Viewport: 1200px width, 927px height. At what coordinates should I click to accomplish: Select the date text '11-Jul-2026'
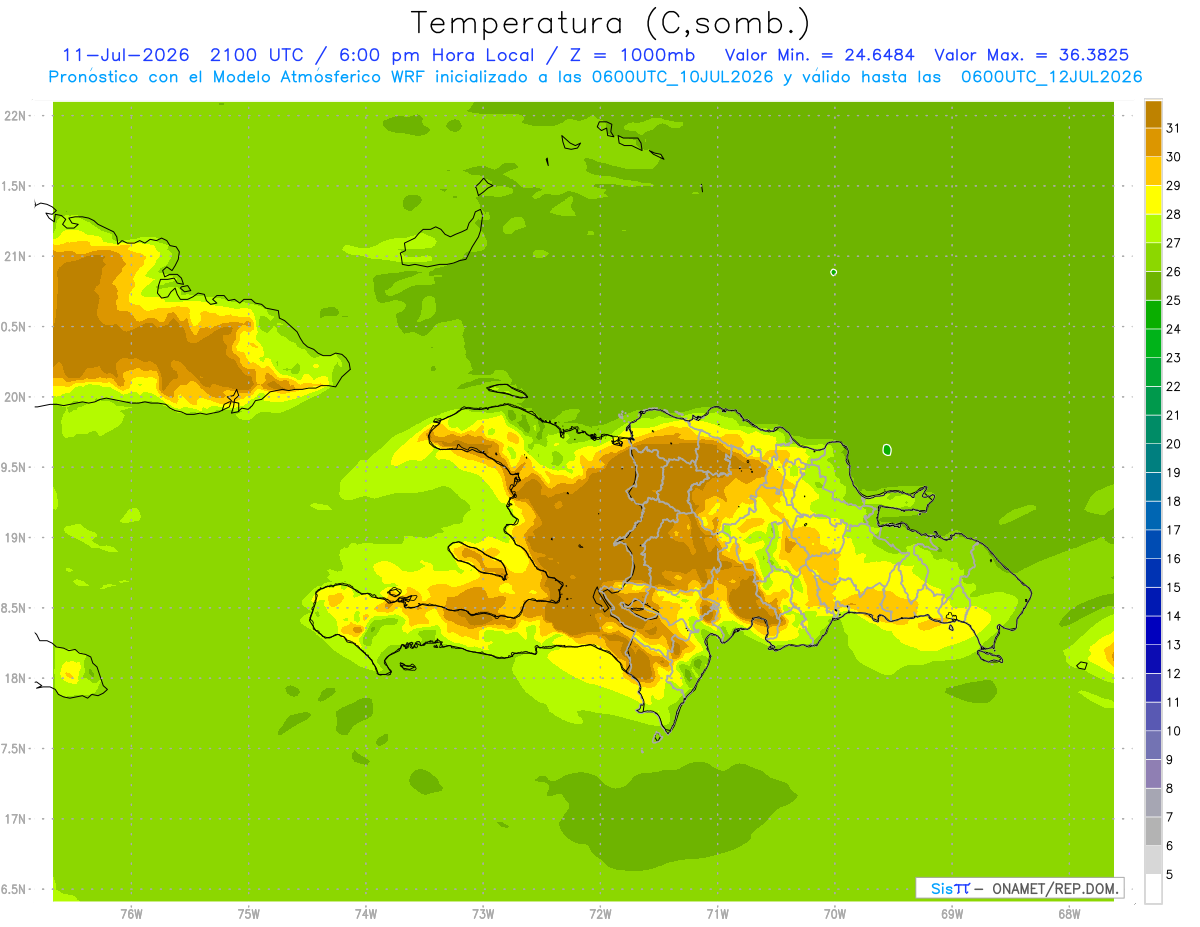(x=125, y=55)
